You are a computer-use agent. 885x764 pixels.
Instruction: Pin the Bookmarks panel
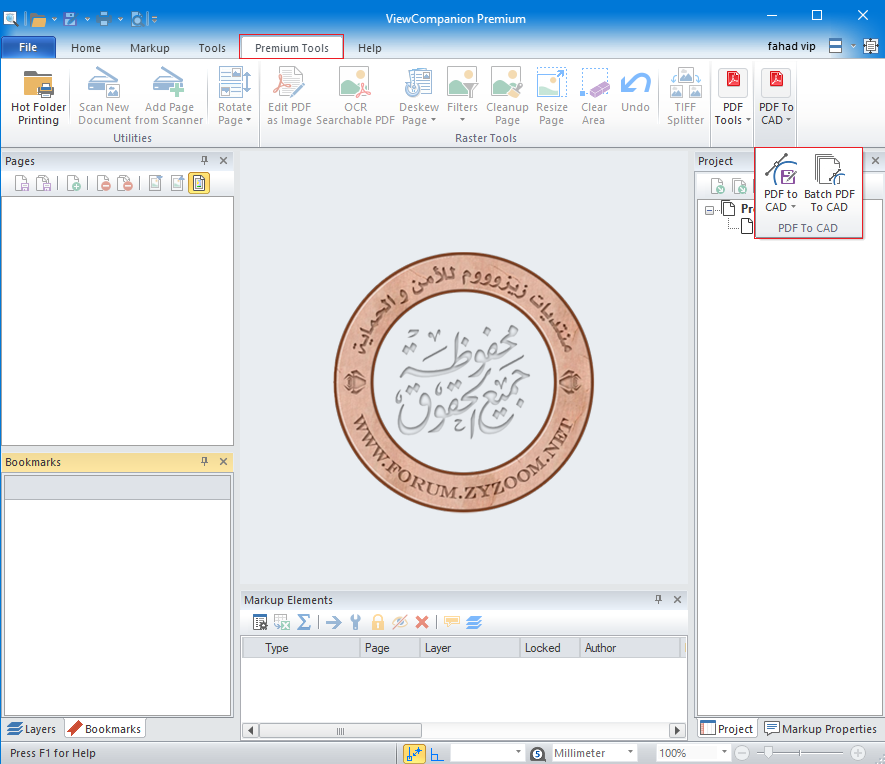pyautogui.click(x=204, y=461)
